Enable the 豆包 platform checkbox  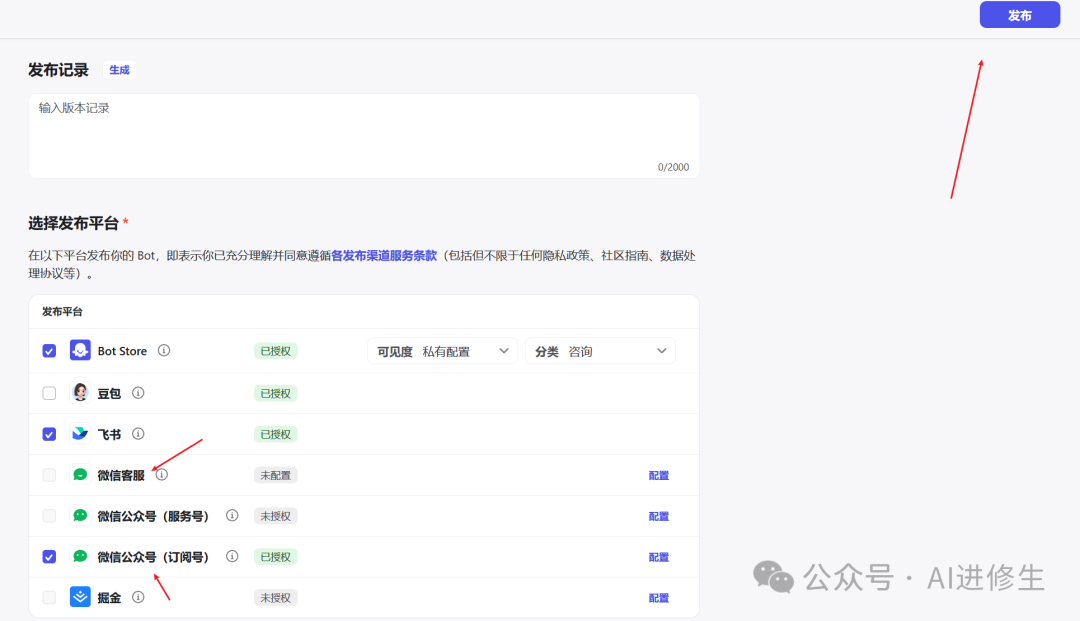pos(49,393)
